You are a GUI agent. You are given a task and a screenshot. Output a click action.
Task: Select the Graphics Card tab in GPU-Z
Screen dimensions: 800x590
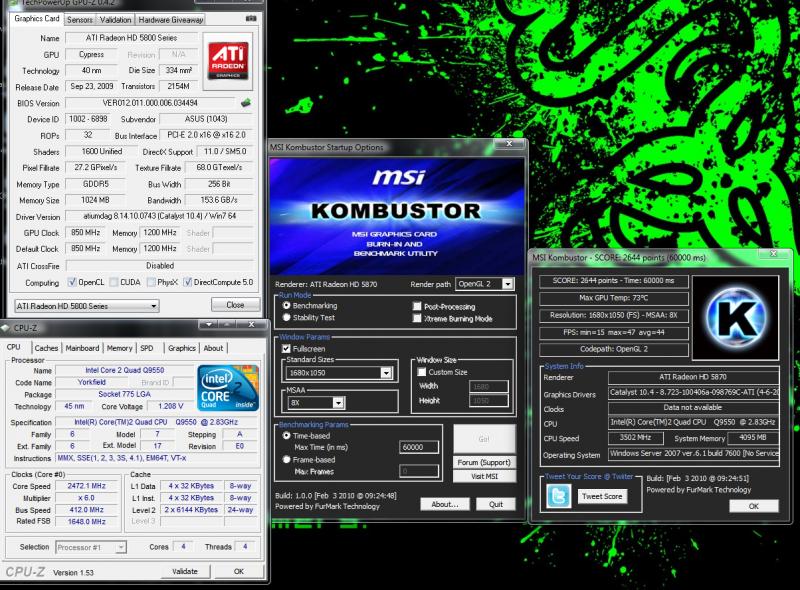(x=37, y=18)
